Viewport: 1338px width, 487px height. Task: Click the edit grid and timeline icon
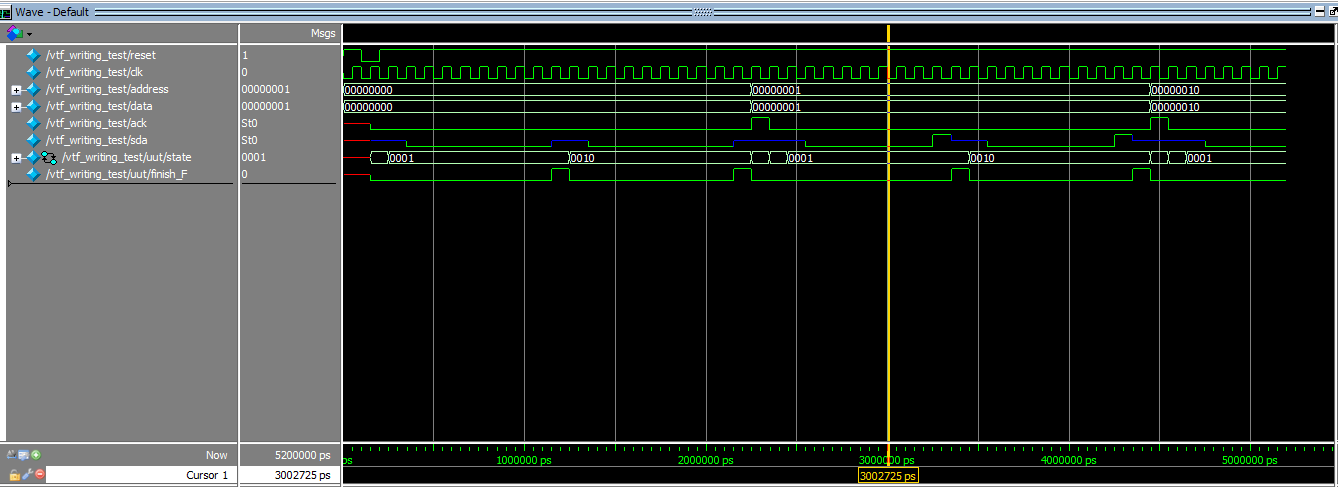point(25,455)
